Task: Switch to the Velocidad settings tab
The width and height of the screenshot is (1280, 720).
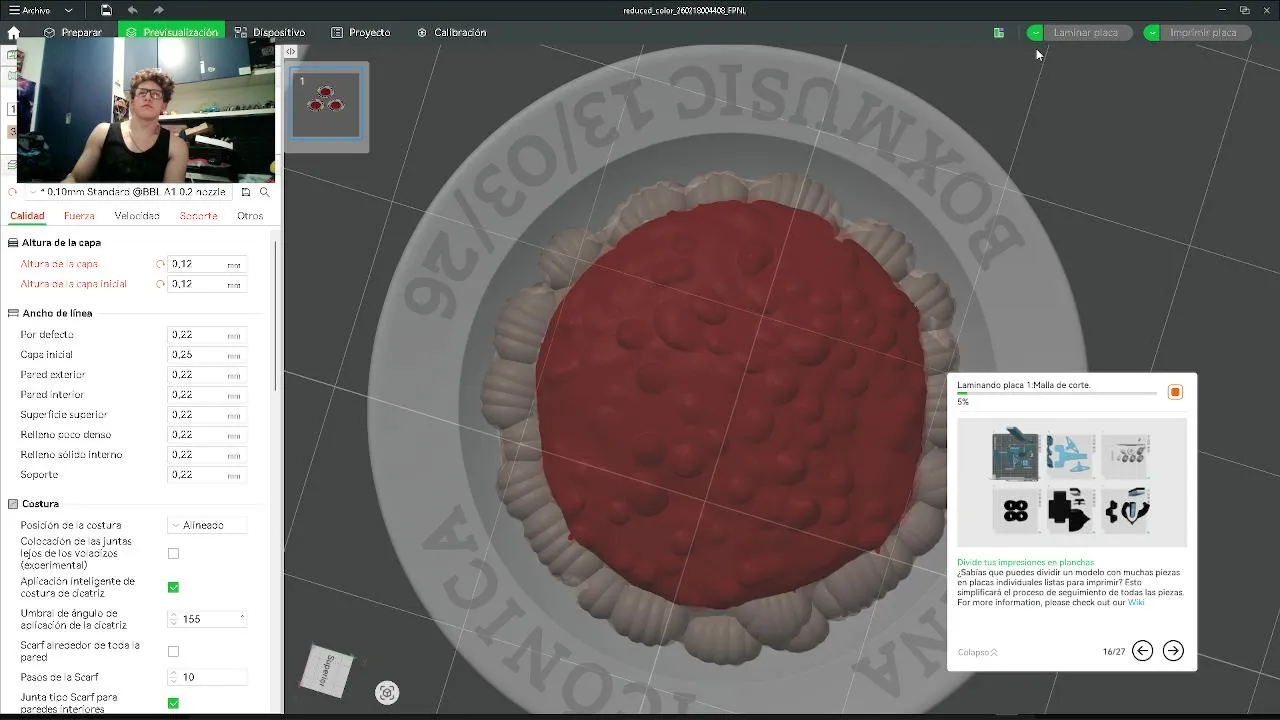Action: (x=137, y=216)
